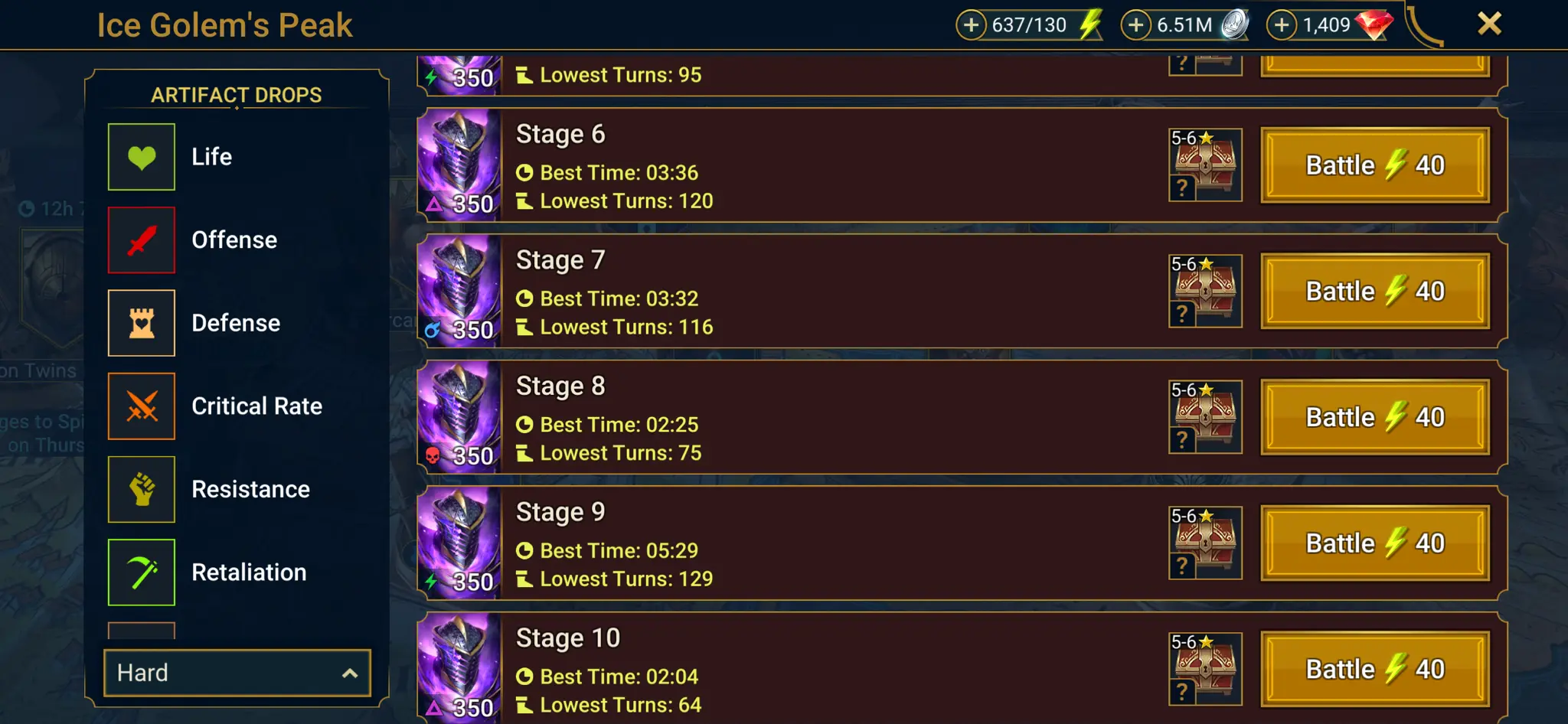Select the Resistance artifact set icon

pos(142,490)
